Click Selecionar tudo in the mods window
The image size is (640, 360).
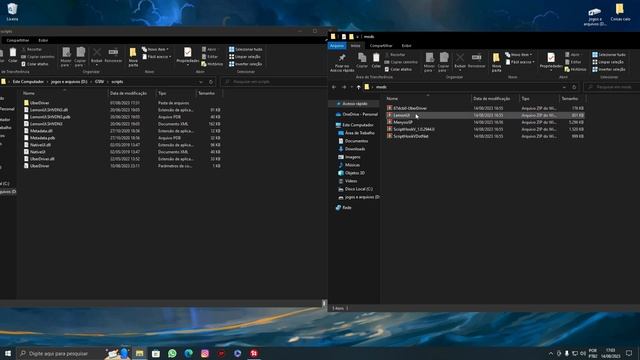pos(609,54)
